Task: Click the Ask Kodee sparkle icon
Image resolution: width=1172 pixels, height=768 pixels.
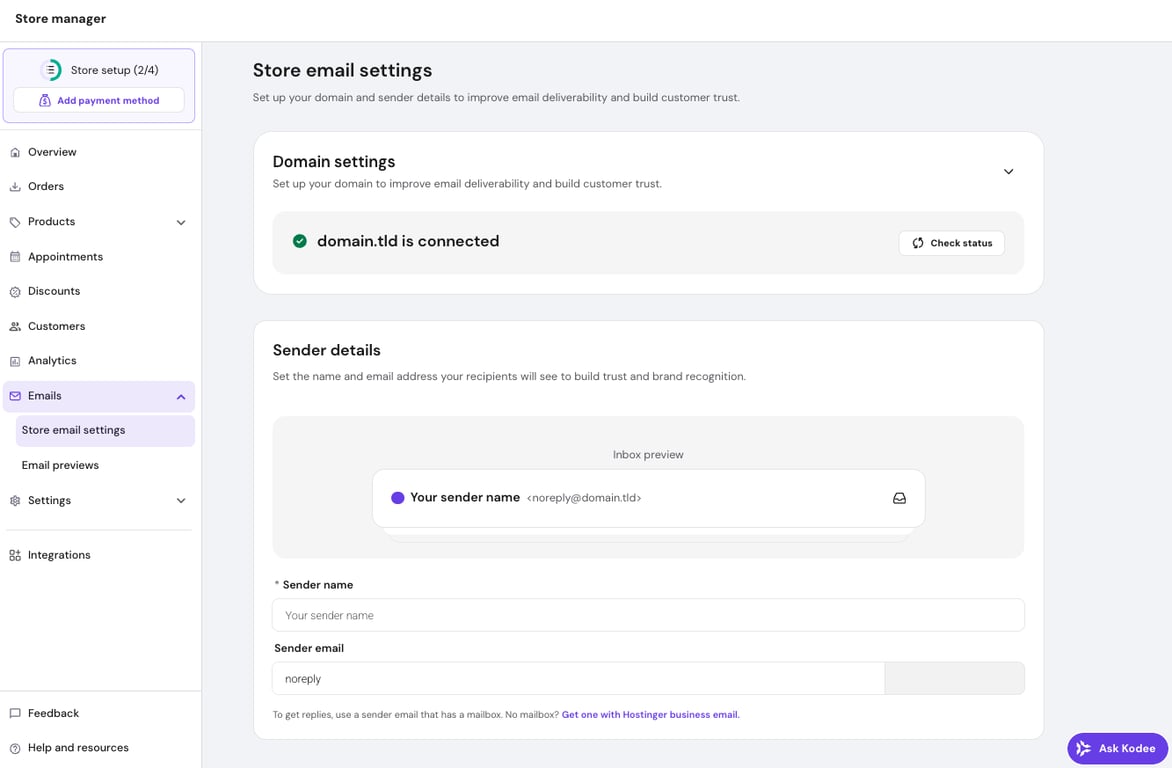Action: tap(1083, 749)
